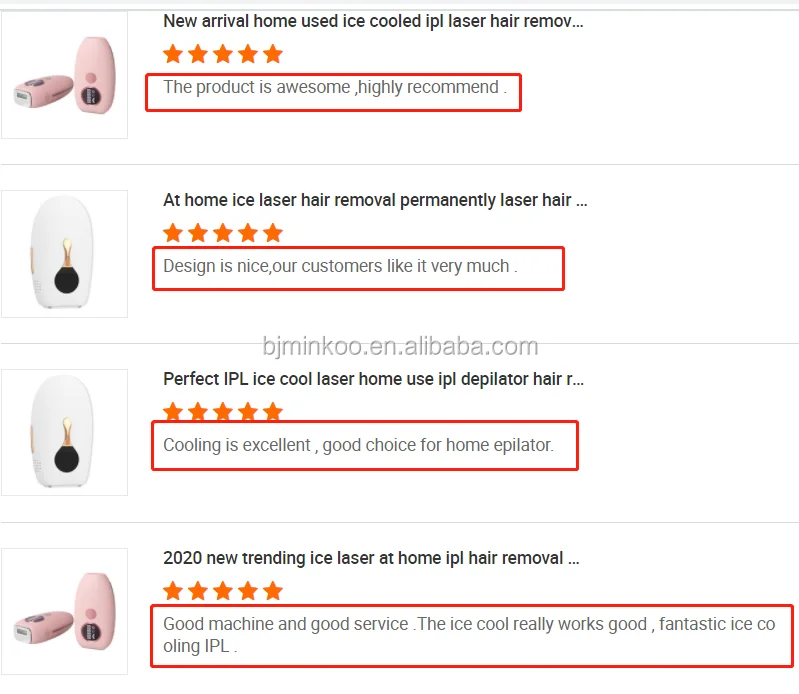Click first star under 2020 new trending title

[174, 590]
